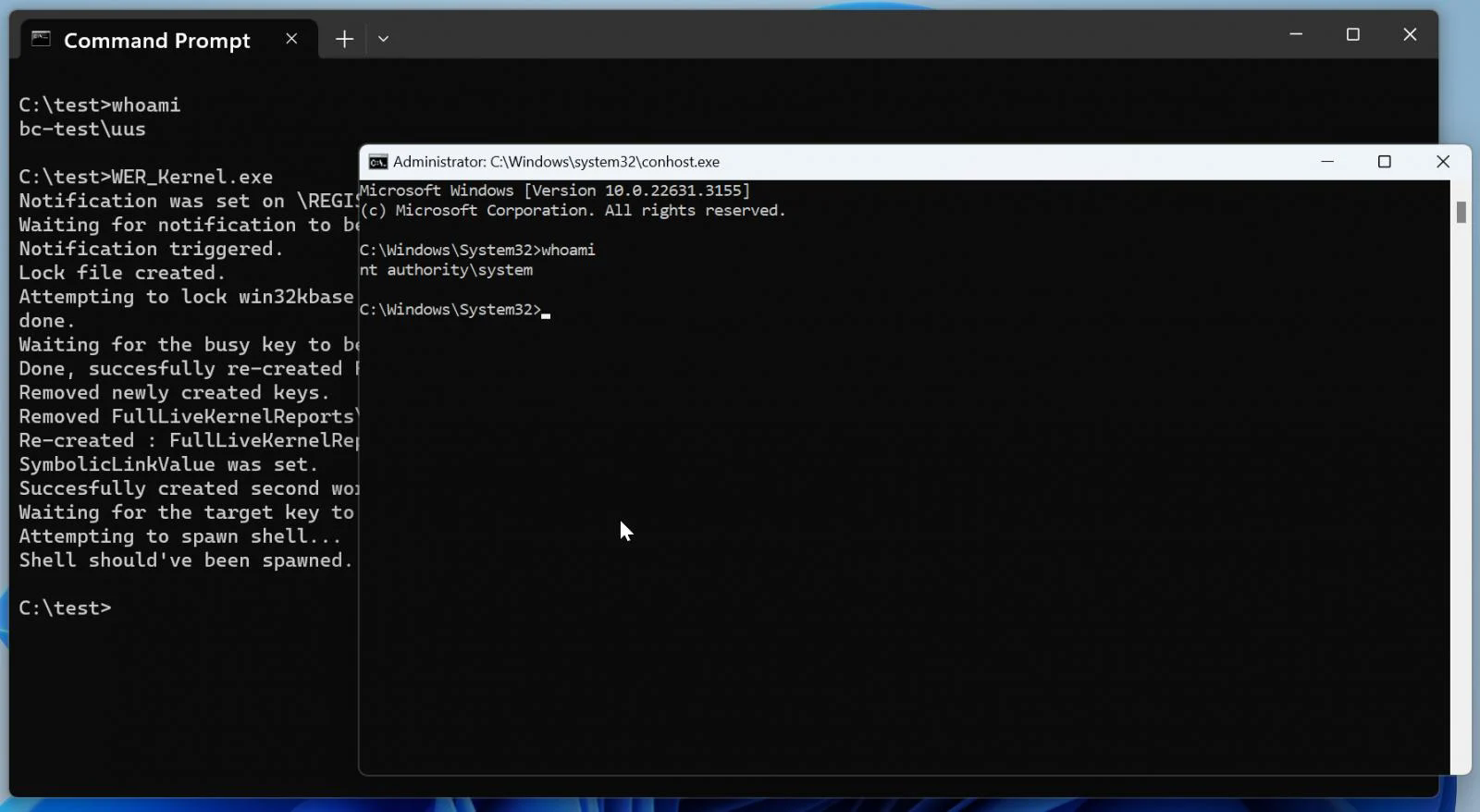Viewport: 1480px width, 812px height.
Task: Click 'Removed FullLiveKernelReports' line
Action: (189, 417)
